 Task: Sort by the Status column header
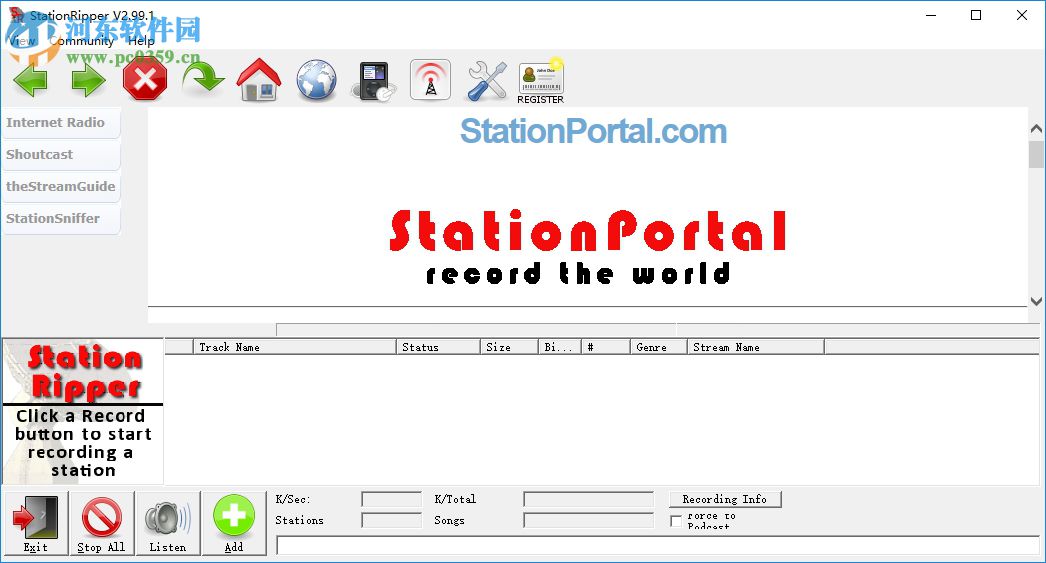tap(438, 347)
